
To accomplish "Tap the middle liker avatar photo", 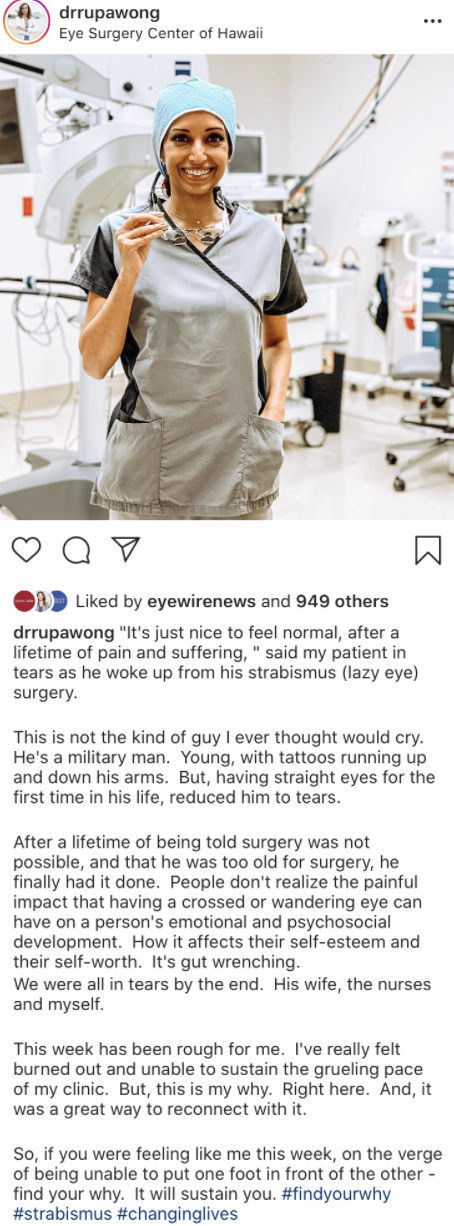I will pyautogui.click(x=41, y=601).
